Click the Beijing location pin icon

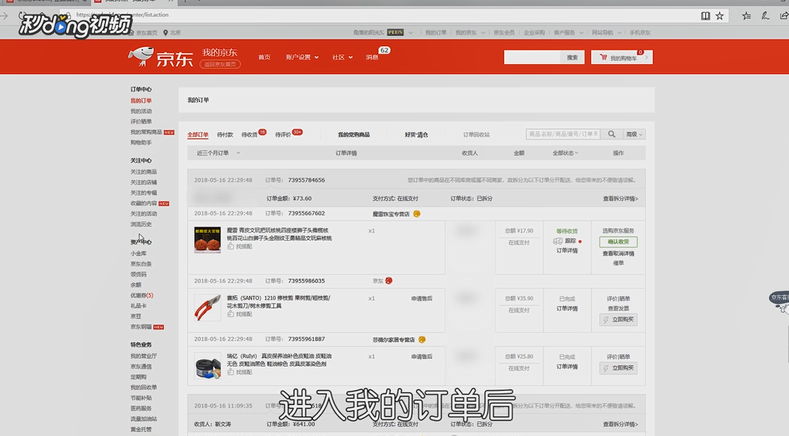165,32
